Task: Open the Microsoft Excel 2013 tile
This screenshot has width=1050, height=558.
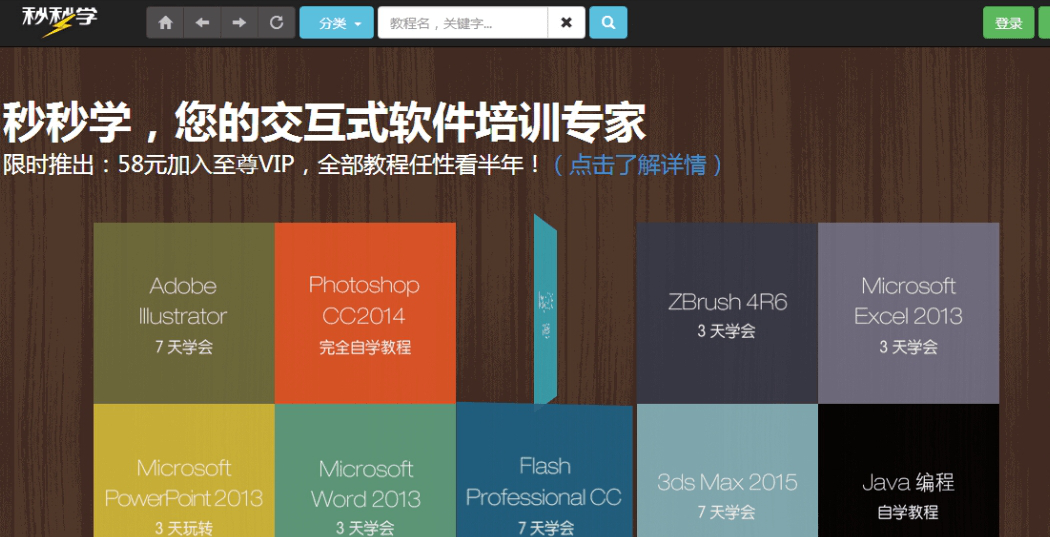Action: click(909, 313)
